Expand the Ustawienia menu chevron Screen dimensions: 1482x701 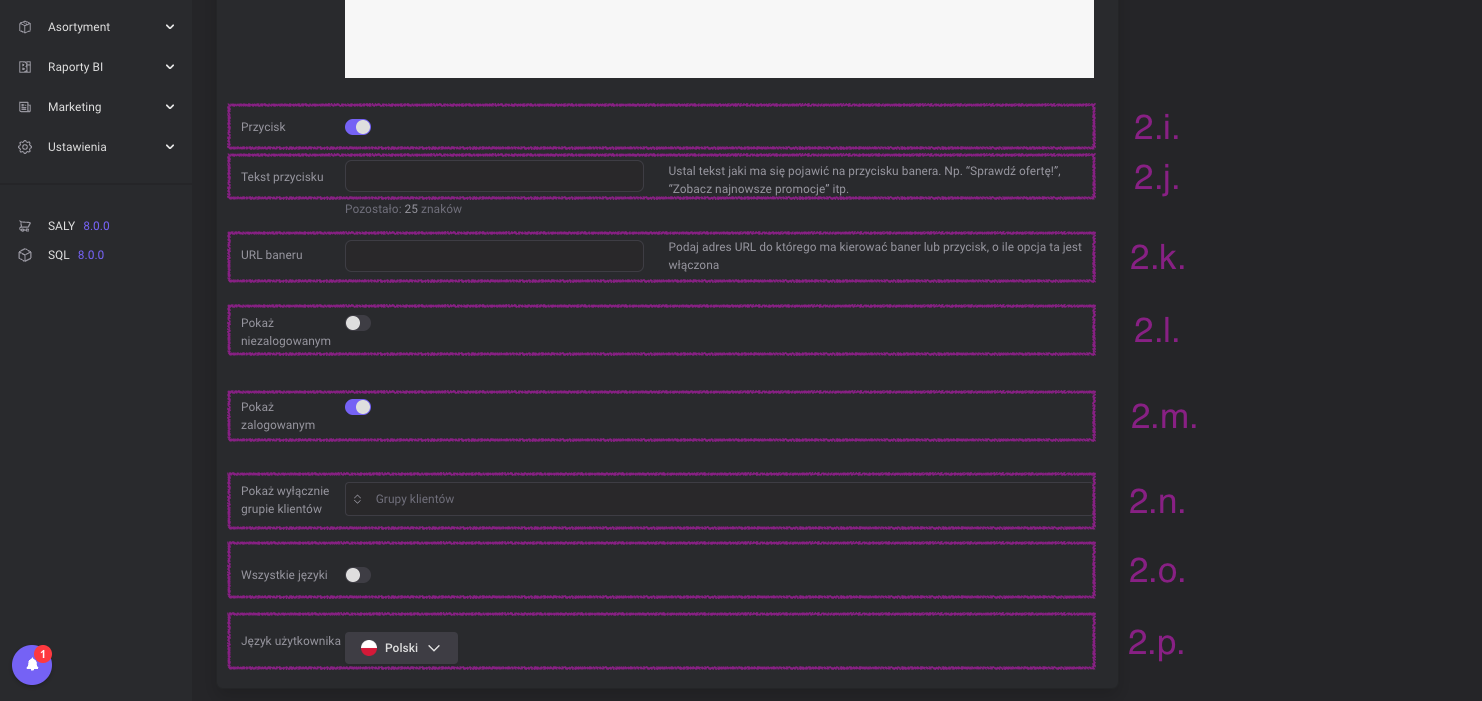(170, 147)
